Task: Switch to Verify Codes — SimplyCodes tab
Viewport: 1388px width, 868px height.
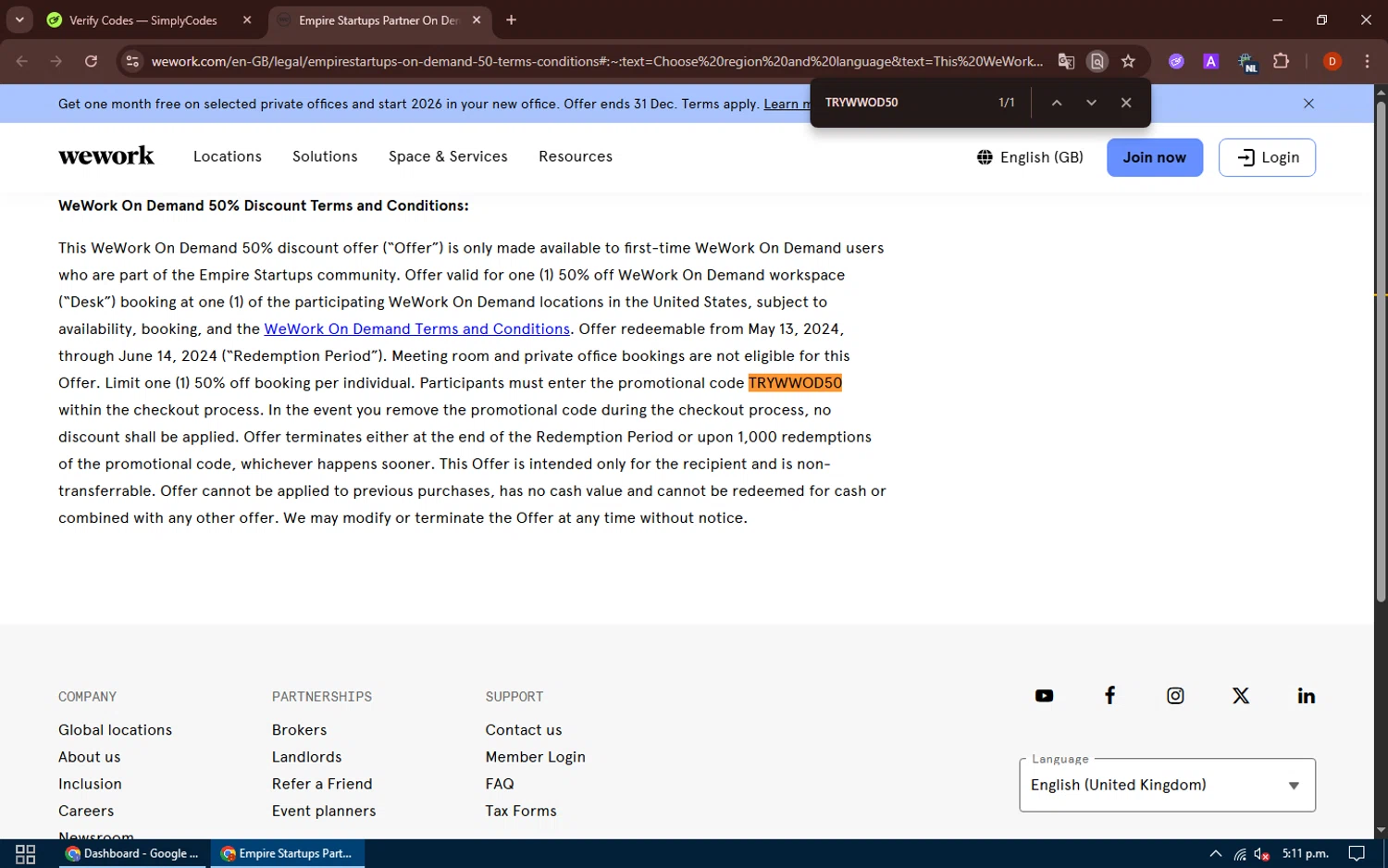Action: coord(143,20)
